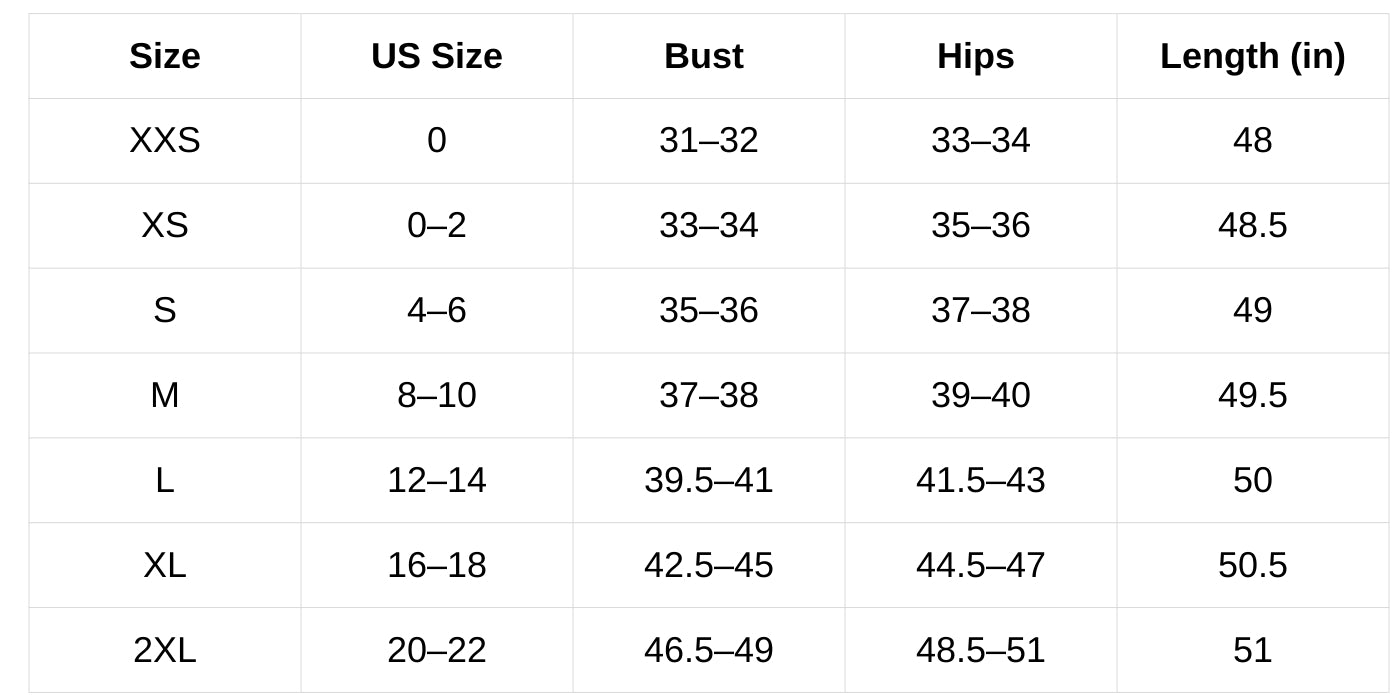Click bust measurement 39.5–41 cell

709,481
